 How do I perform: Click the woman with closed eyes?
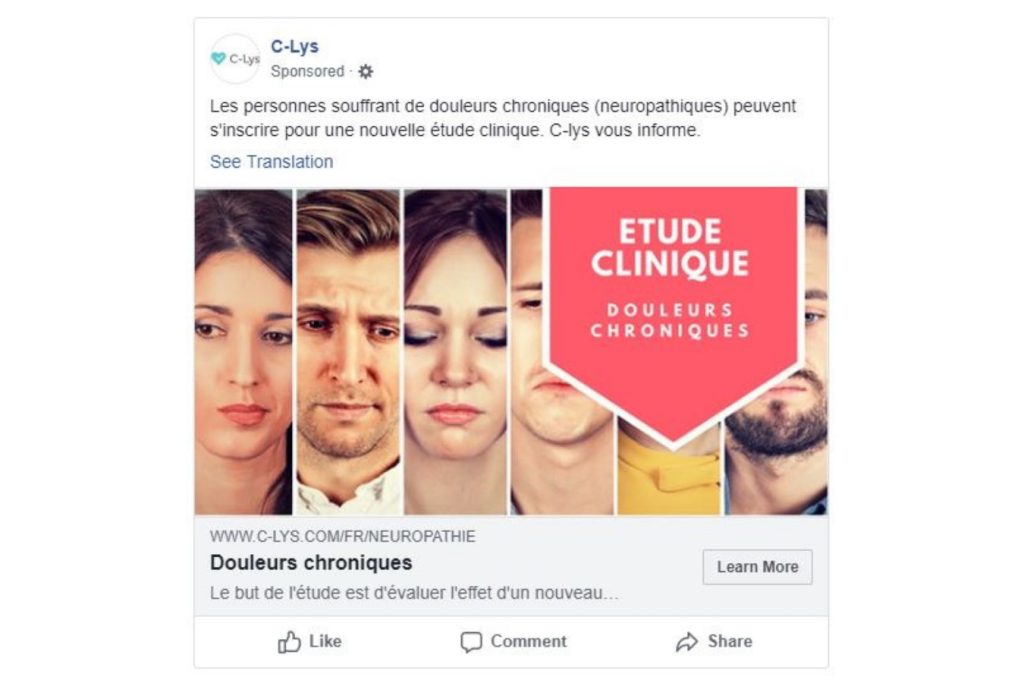455,351
